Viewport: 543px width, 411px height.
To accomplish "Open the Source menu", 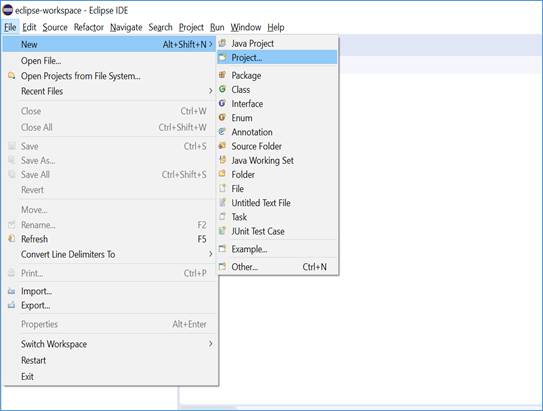I will click(55, 27).
